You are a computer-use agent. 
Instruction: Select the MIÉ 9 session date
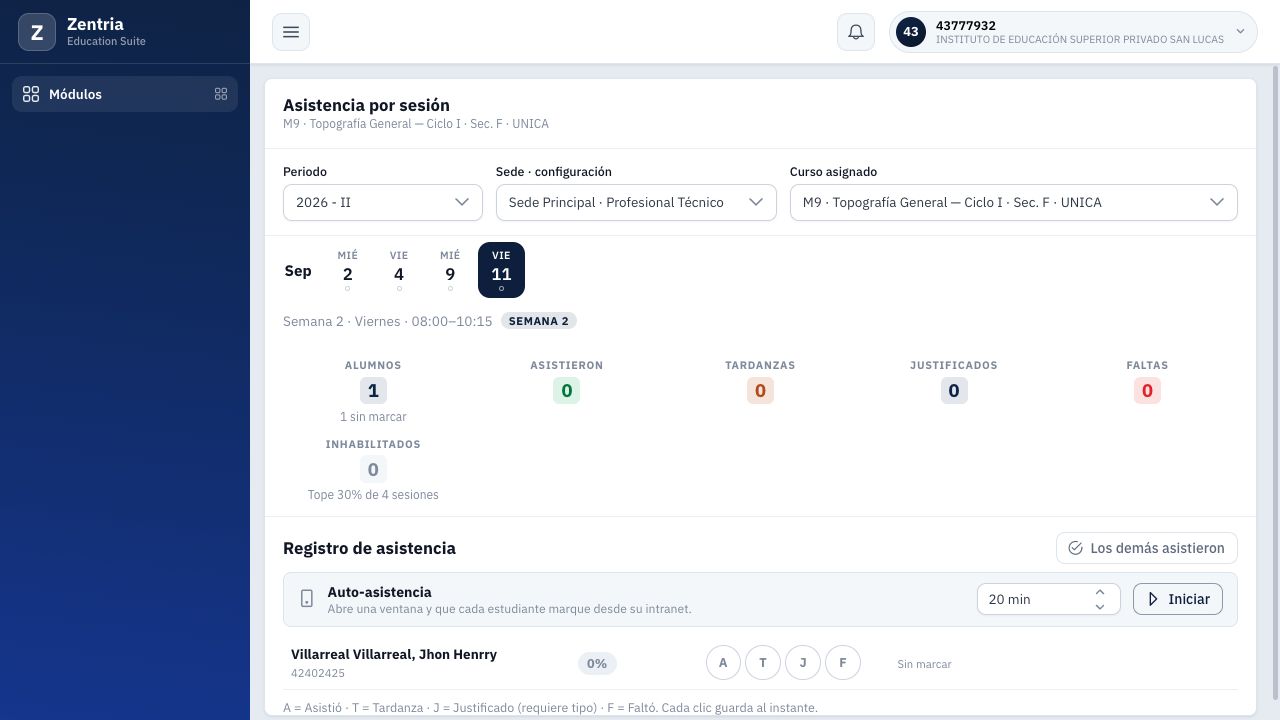coord(450,270)
